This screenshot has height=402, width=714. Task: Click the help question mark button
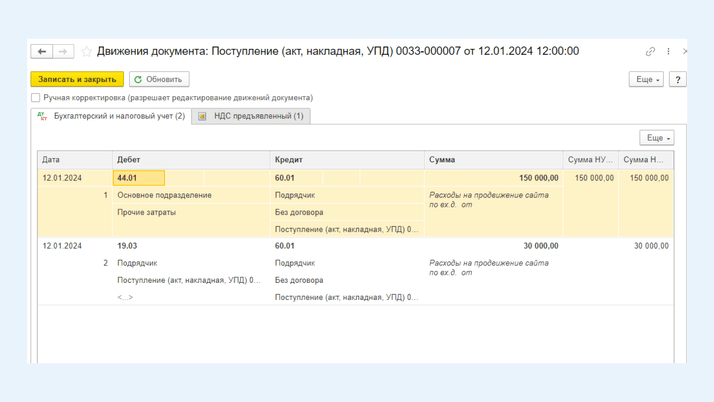tap(678, 79)
